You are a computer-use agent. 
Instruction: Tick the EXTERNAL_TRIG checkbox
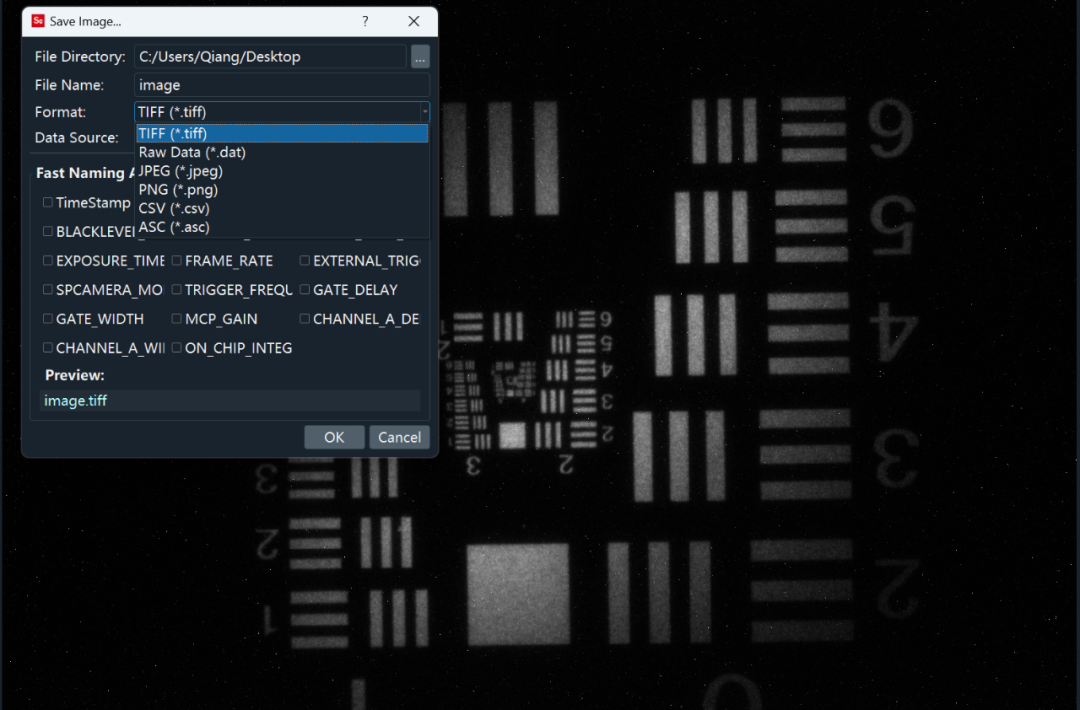point(304,260)
